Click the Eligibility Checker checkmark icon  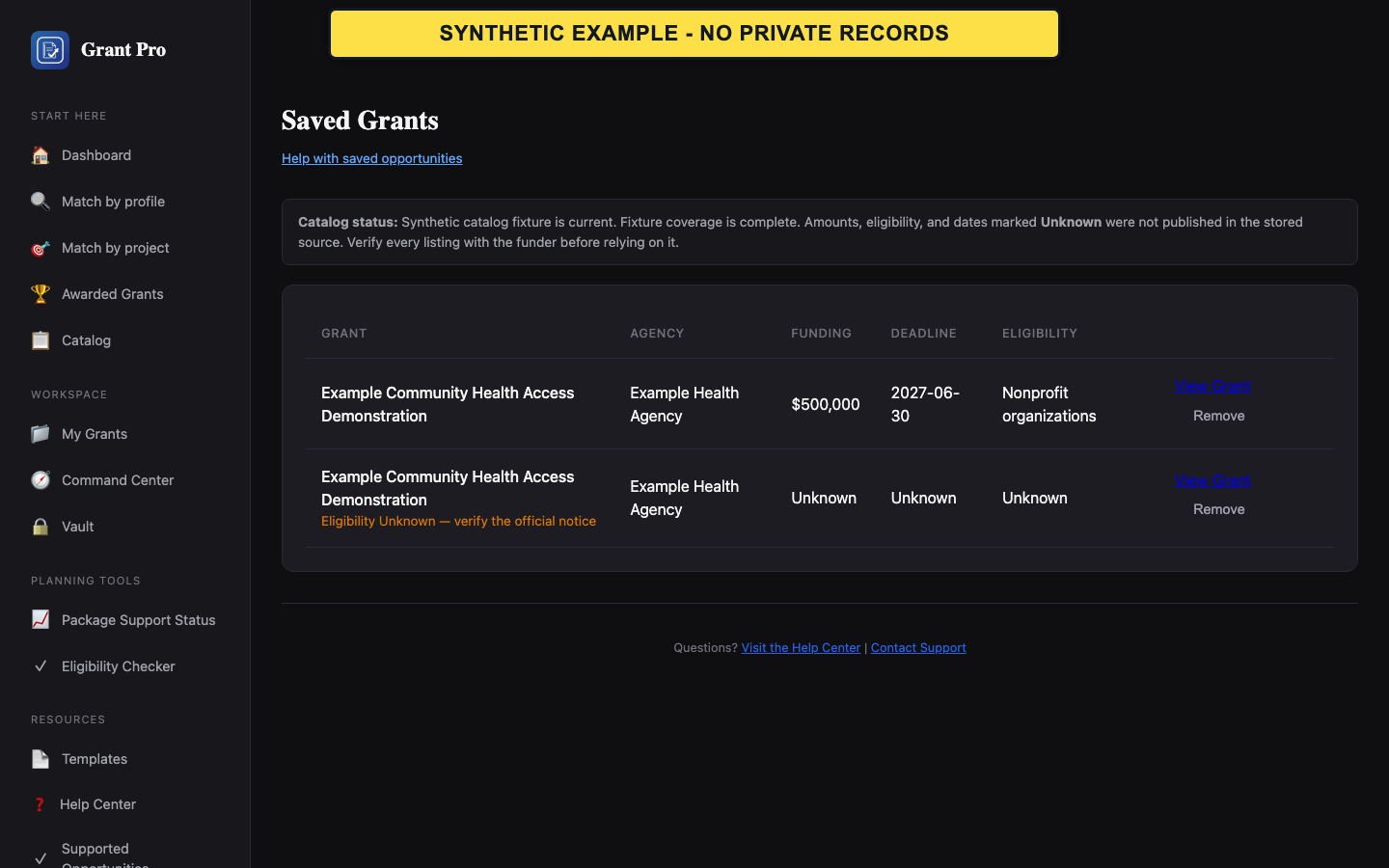pyautogui.click(x=41, y=666)
